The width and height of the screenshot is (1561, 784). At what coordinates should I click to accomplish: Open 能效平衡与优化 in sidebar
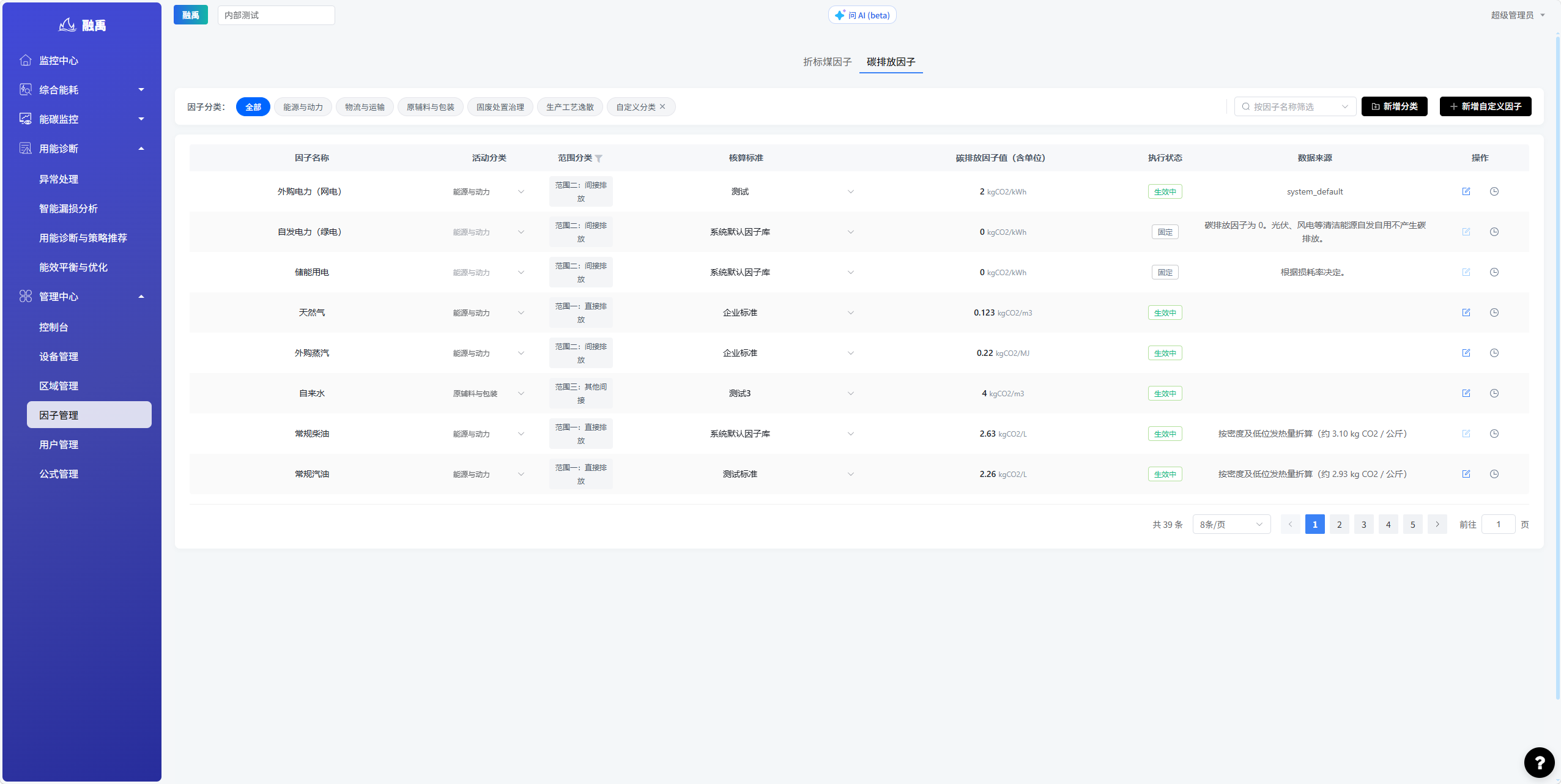(x=73, y=267)
